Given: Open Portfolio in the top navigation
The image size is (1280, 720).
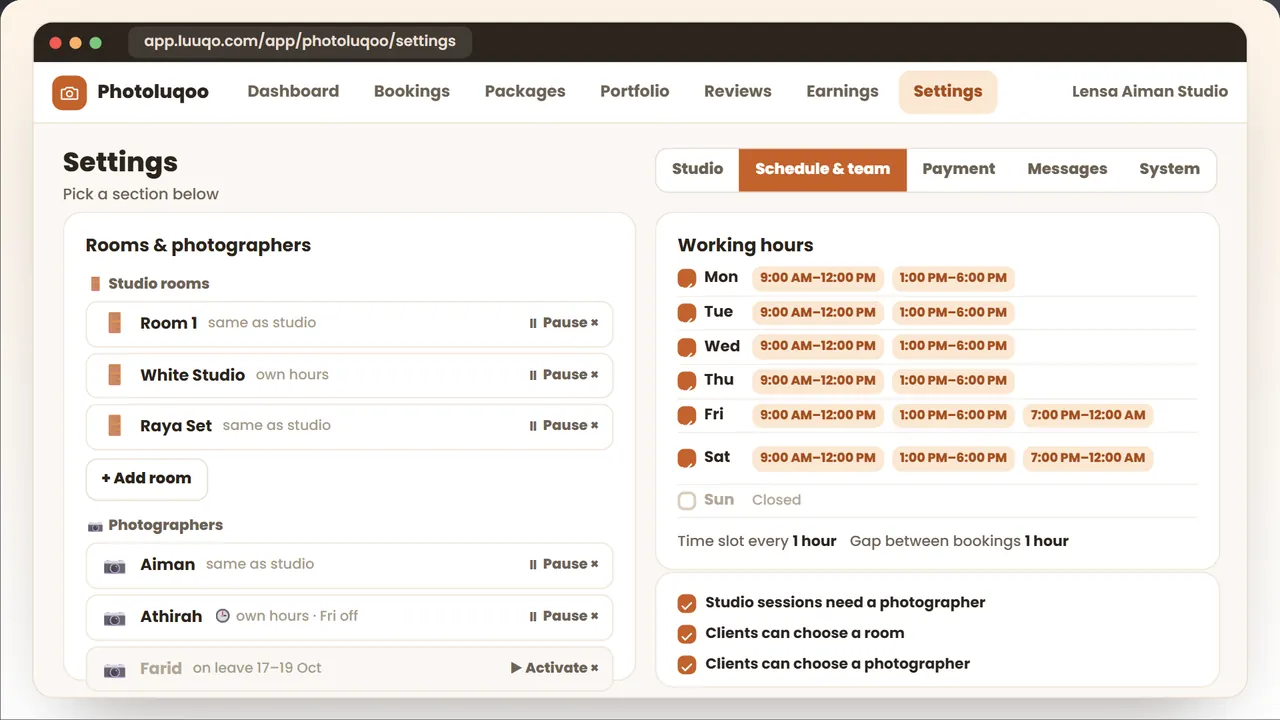Looking at the screenshot, I should [635, 91].
